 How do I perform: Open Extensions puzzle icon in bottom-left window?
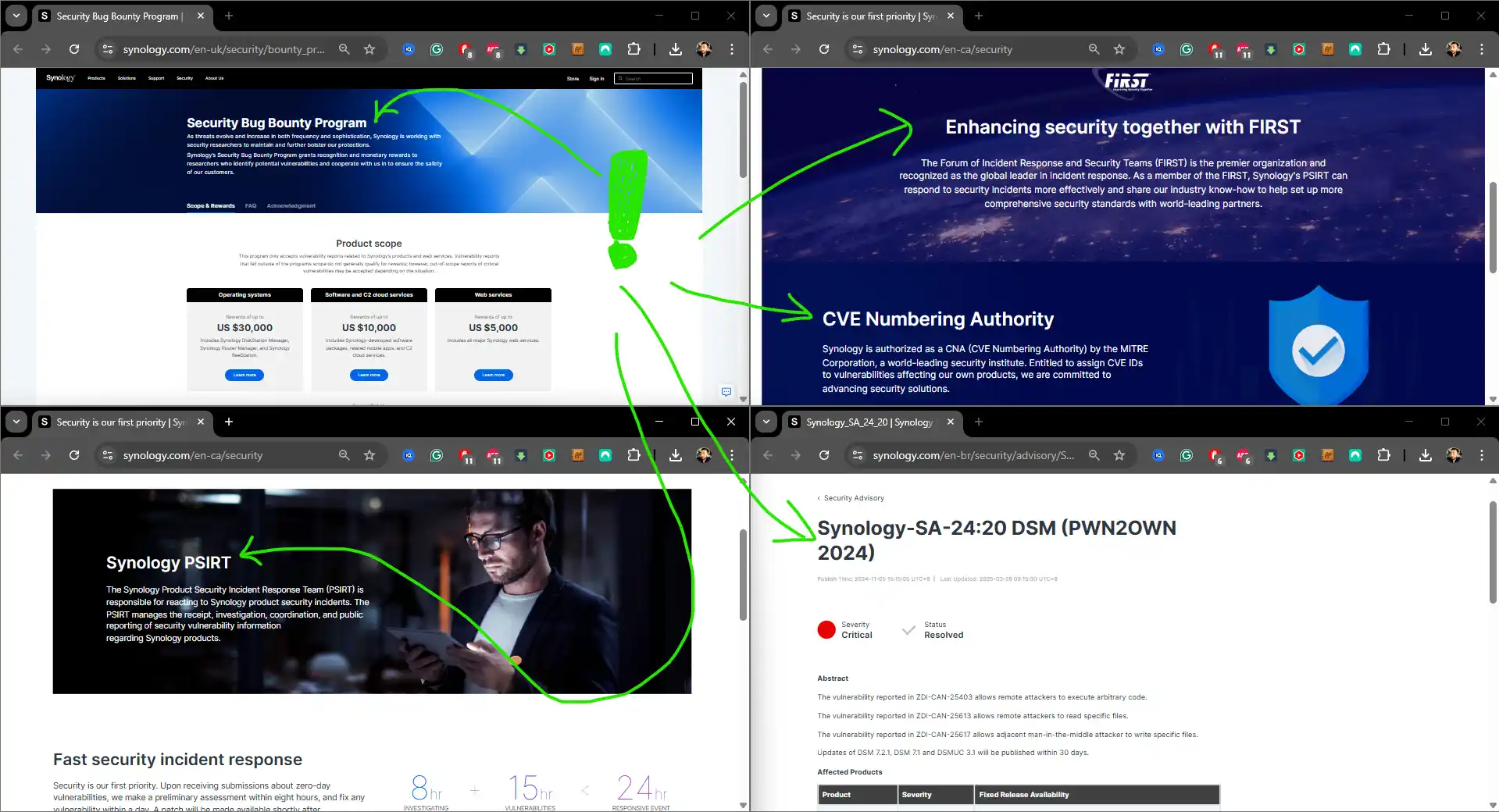coord(634,455)
